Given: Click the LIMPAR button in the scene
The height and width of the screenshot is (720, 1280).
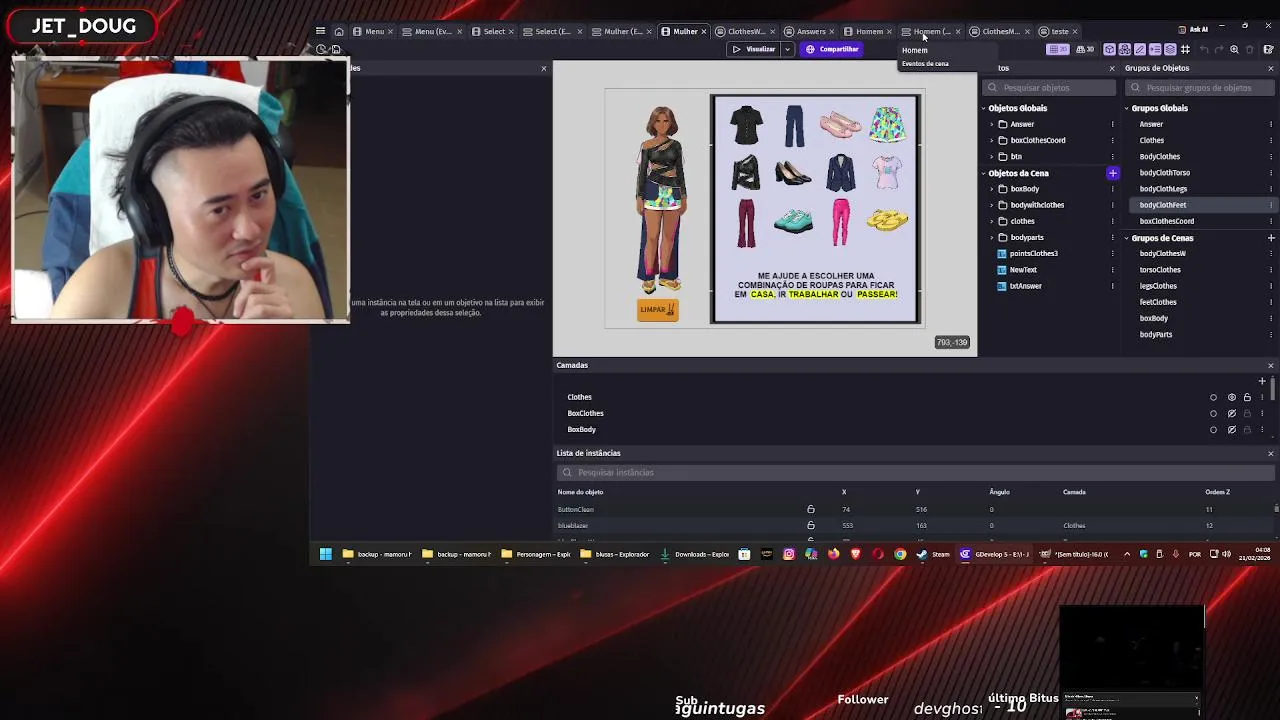Looking at the screenshot, I should pyautogui.click(x=658, y=310).
